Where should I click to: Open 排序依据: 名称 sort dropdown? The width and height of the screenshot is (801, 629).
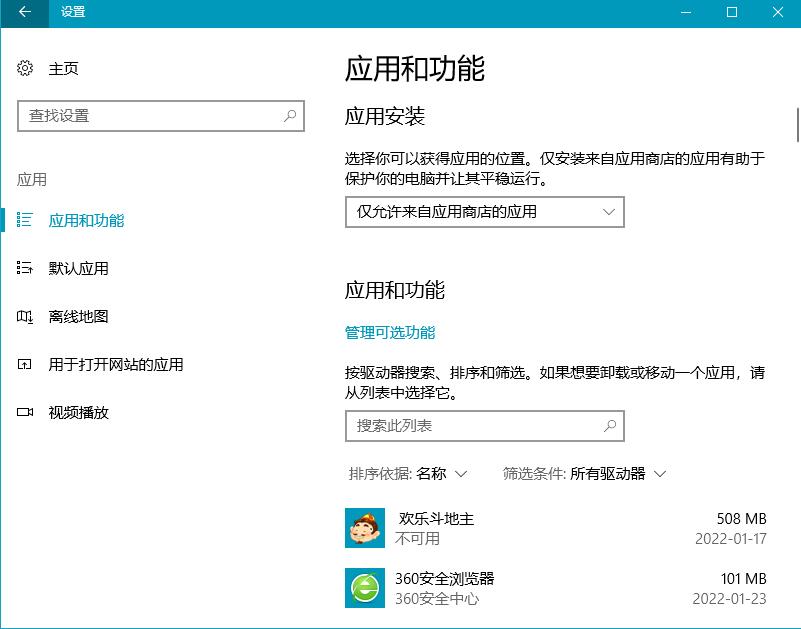tap(408, 474)
